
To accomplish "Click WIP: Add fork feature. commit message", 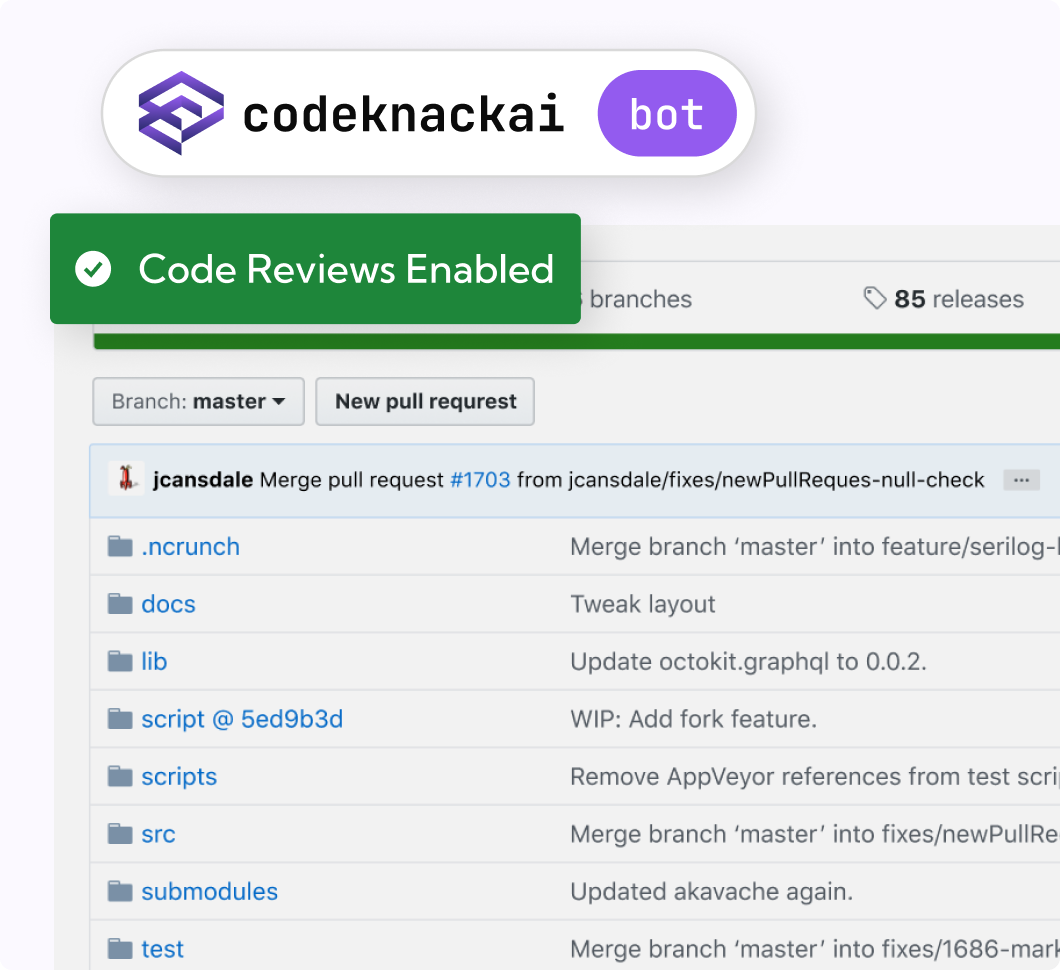I will 694,719.
